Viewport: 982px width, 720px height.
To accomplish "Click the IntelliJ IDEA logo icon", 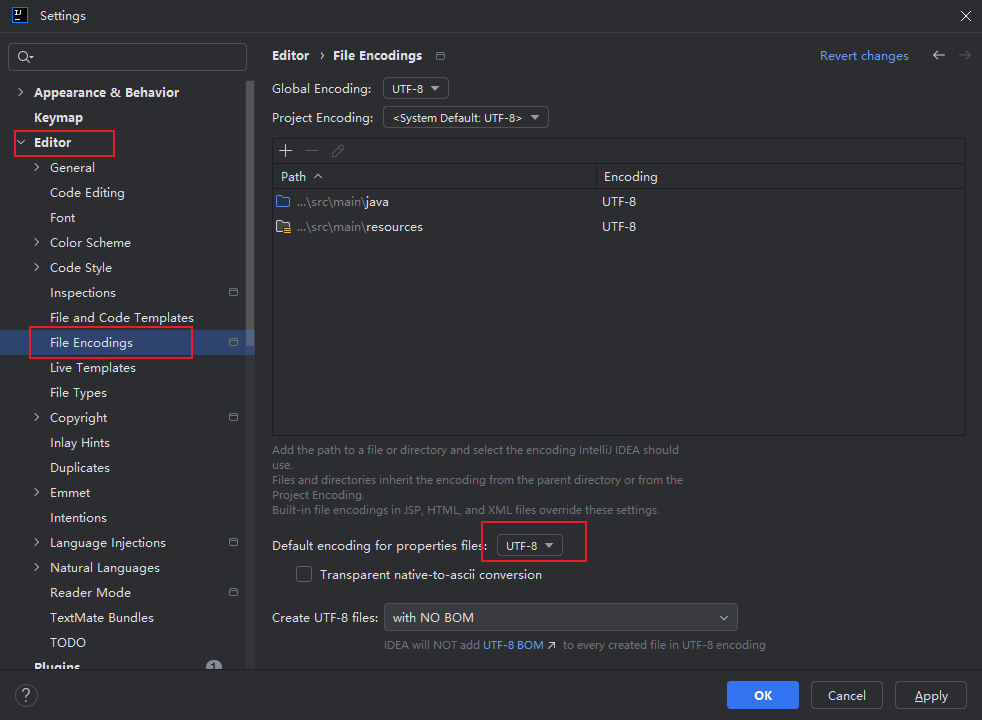I will (x=20, y=15).
